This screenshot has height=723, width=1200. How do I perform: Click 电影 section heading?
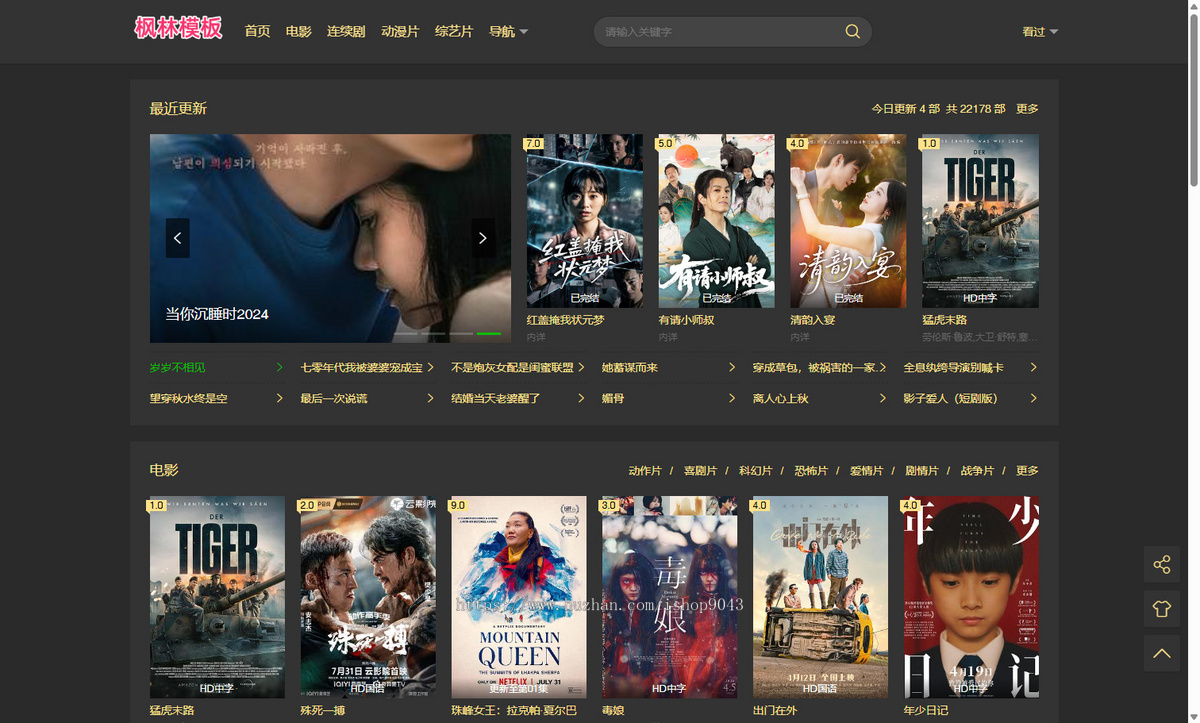pyautogui.click(x=164, y=470)
